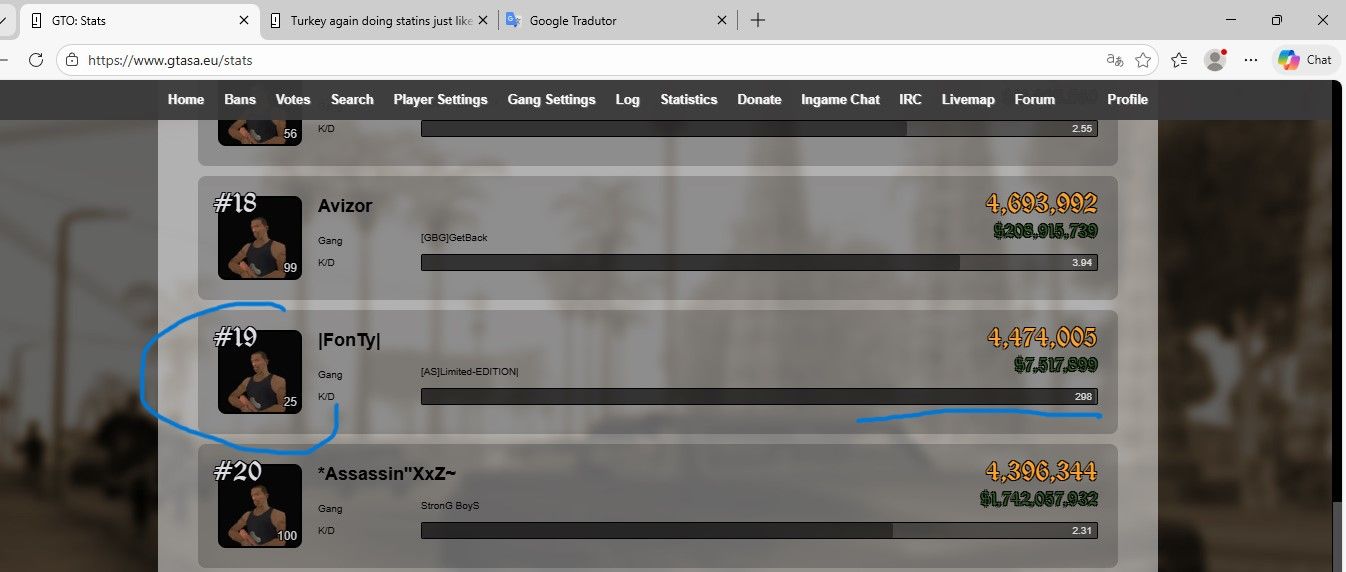This screenshot has width=1346, height=572.
Task: Close the Google Tradutor tab
Action: (x=722, y=20)
